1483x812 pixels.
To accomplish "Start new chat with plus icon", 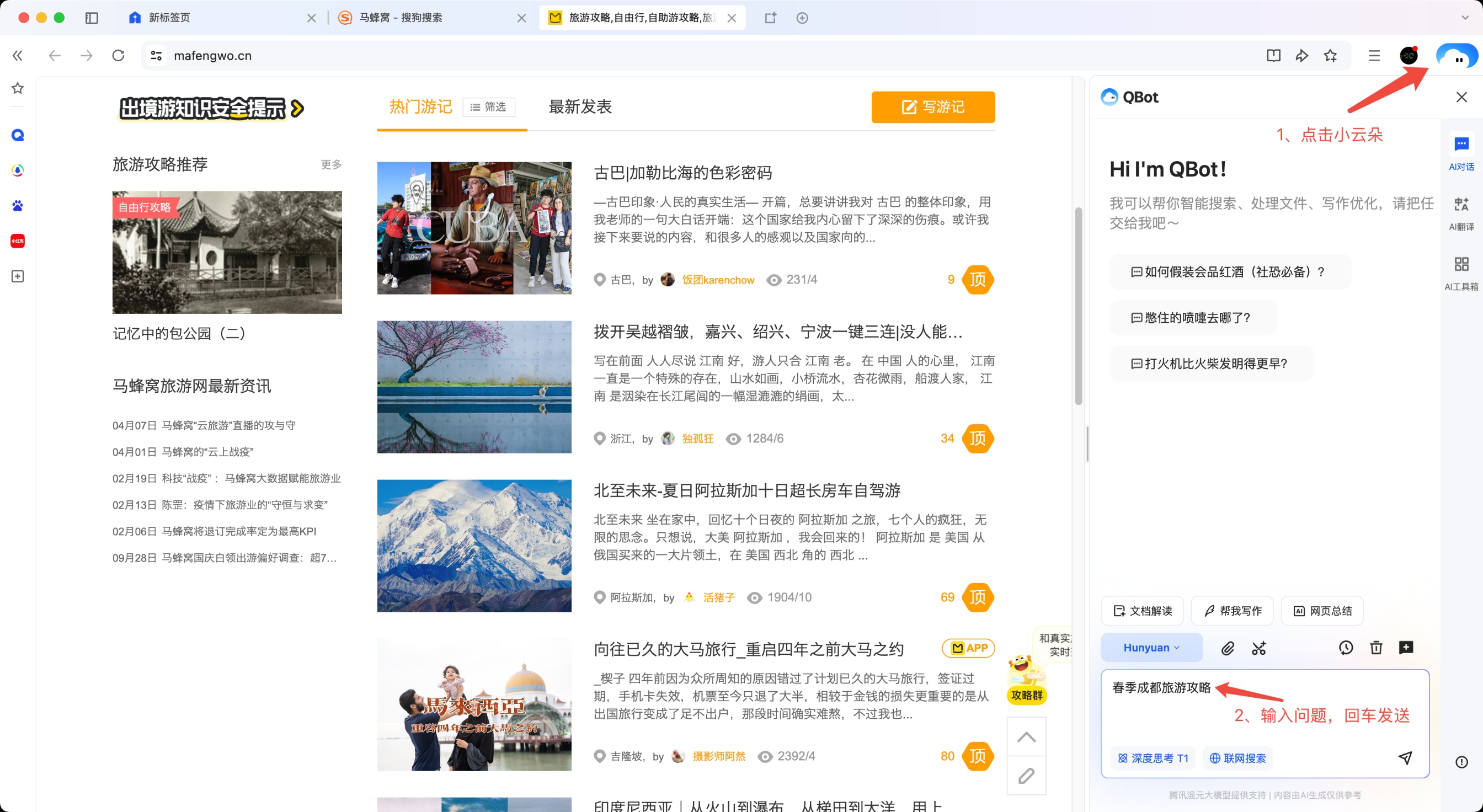I will coord(1406,648).
